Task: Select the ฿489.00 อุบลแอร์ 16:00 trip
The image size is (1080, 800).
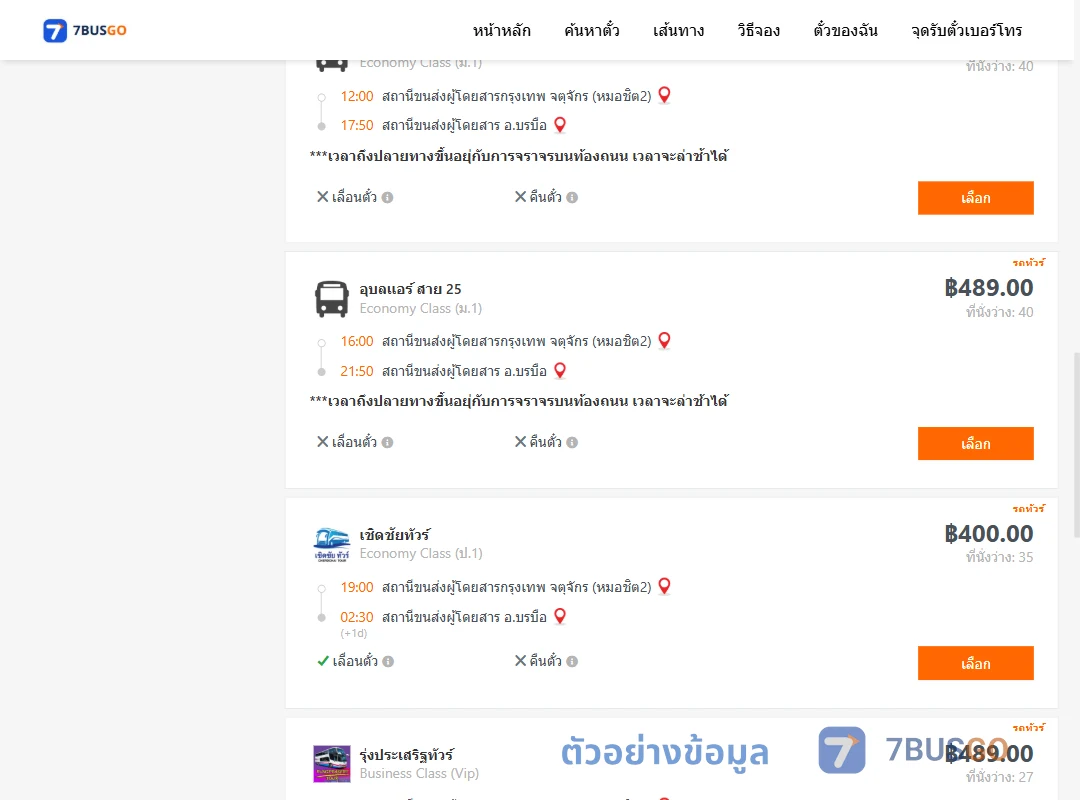Action: tap(975, 444)
